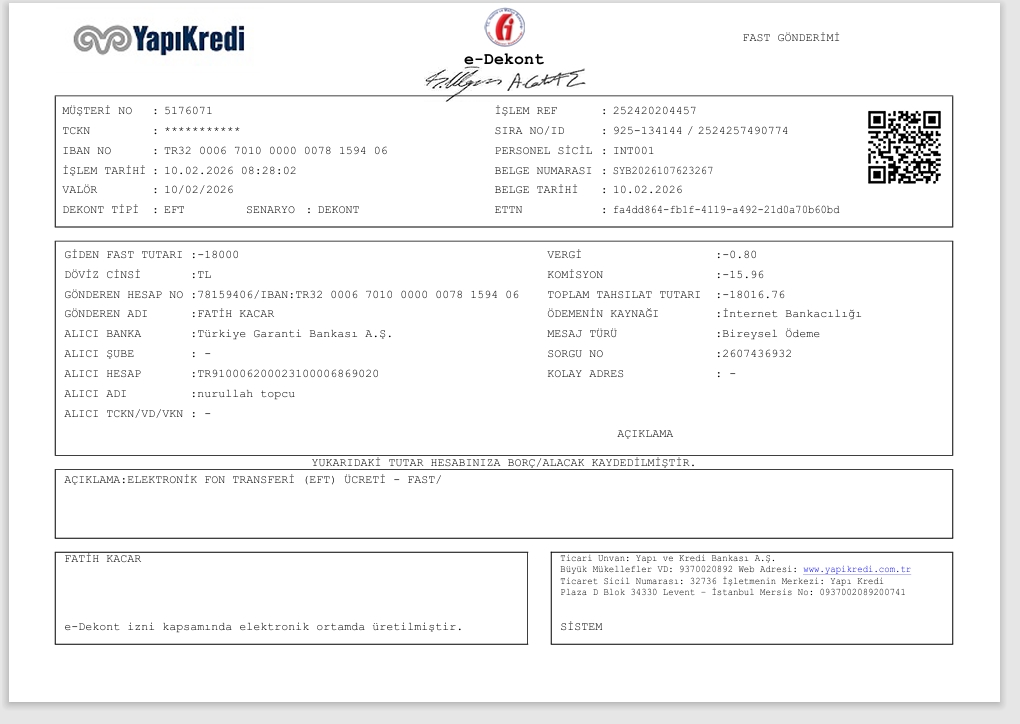Click the QR code image
The height and width of the screenshot is (724, 1020).
(904, 147)
